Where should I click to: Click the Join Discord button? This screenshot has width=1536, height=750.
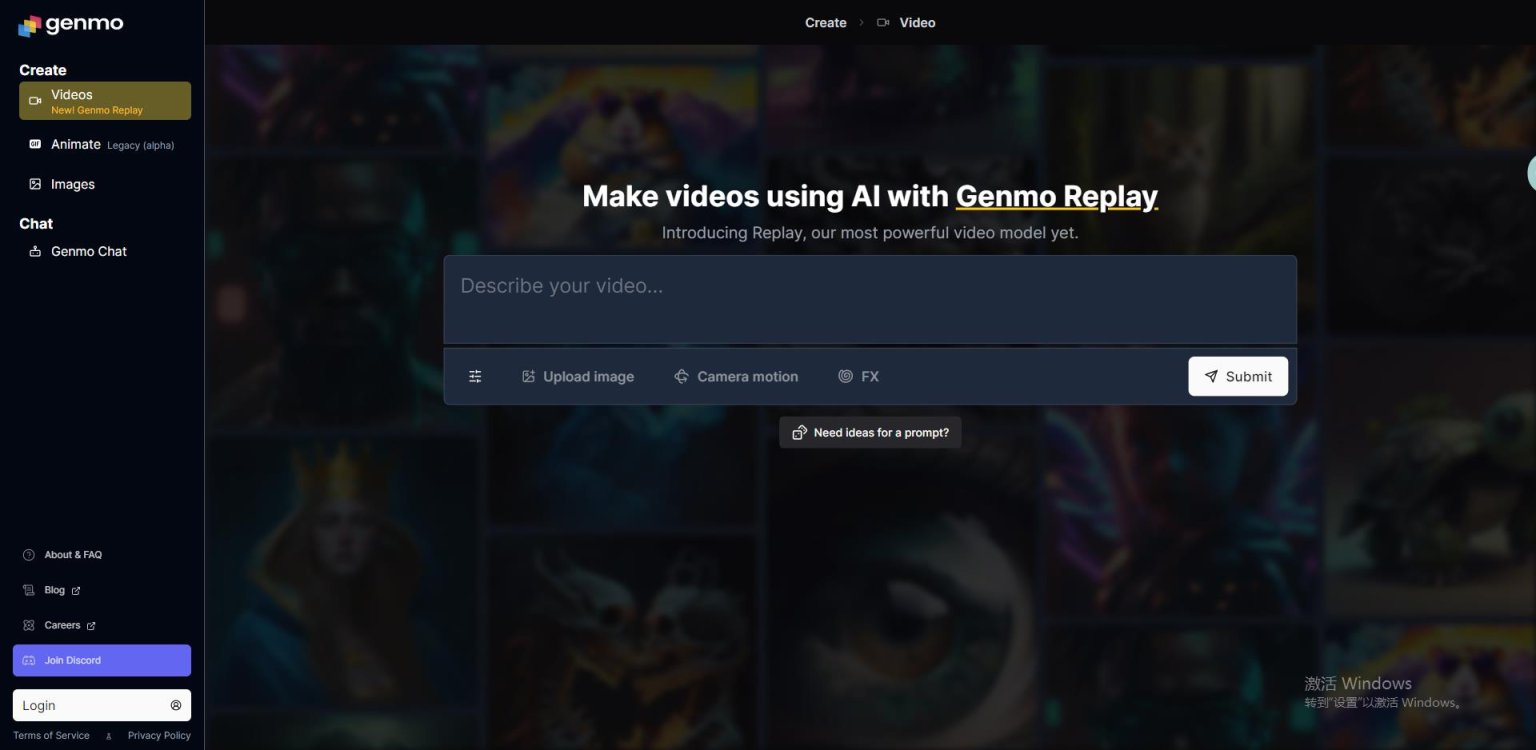point(101,660)
